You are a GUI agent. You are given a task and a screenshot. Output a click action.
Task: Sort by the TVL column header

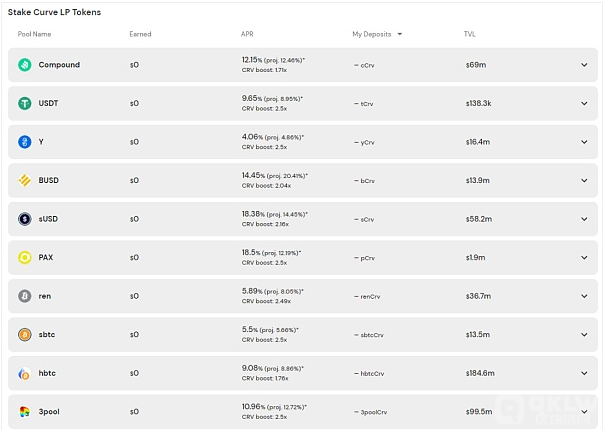pos(470,34)
